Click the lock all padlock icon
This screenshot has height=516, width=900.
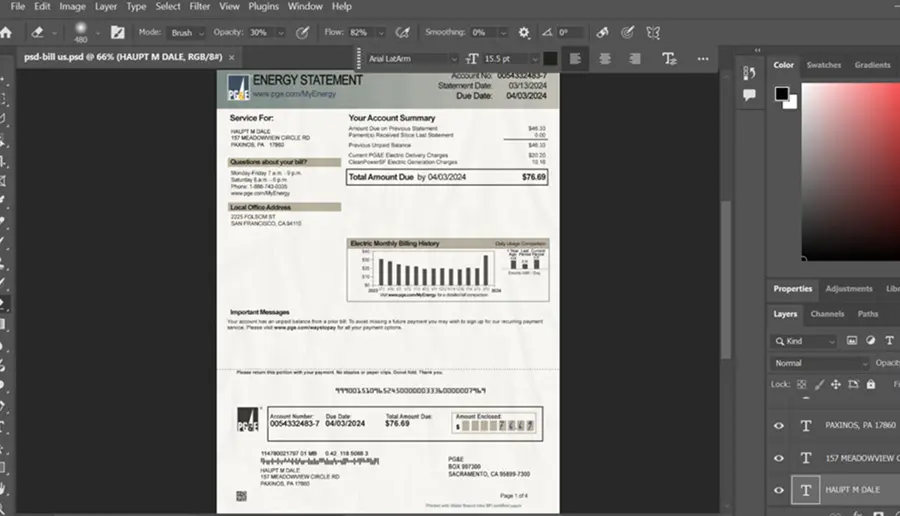click(871, 385)
